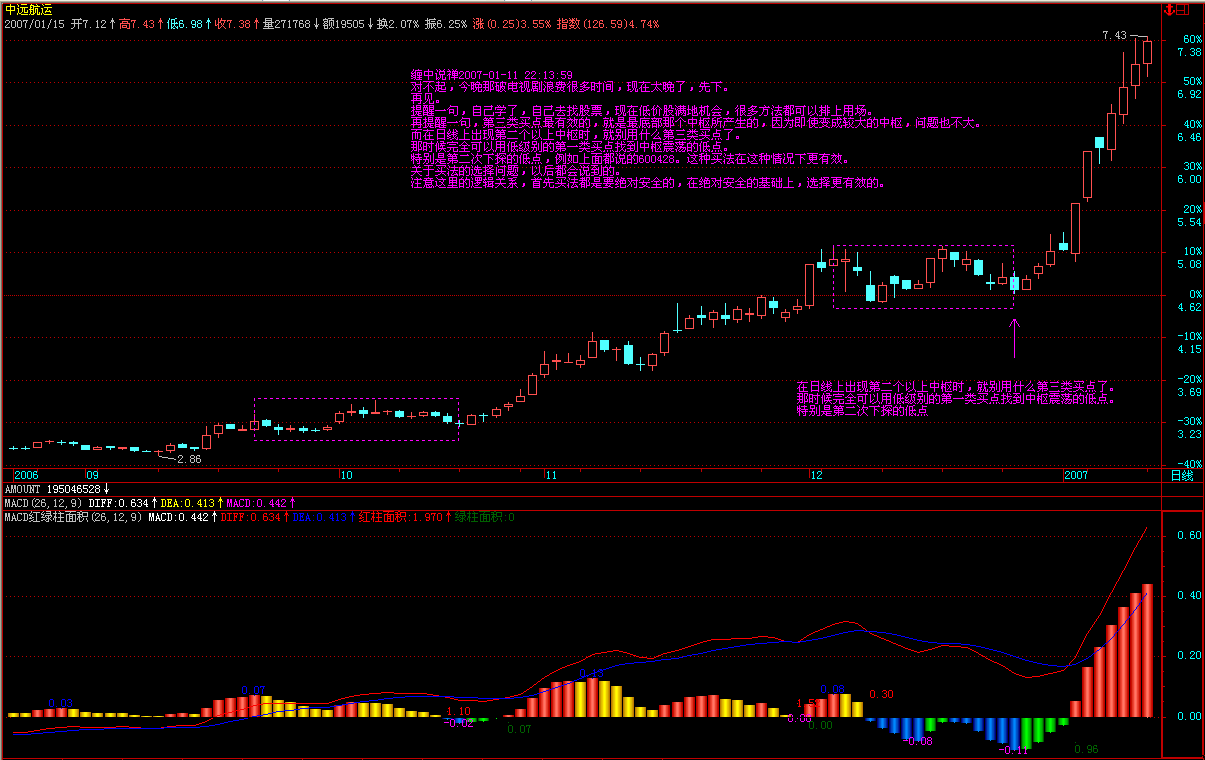
Task: Click the red anchor icon at top-right
Action: pos(1167,9)
